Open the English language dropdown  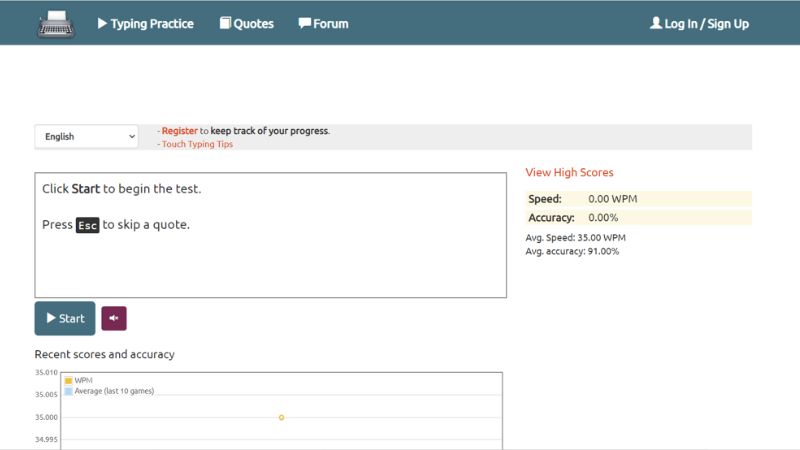(86, 136)
